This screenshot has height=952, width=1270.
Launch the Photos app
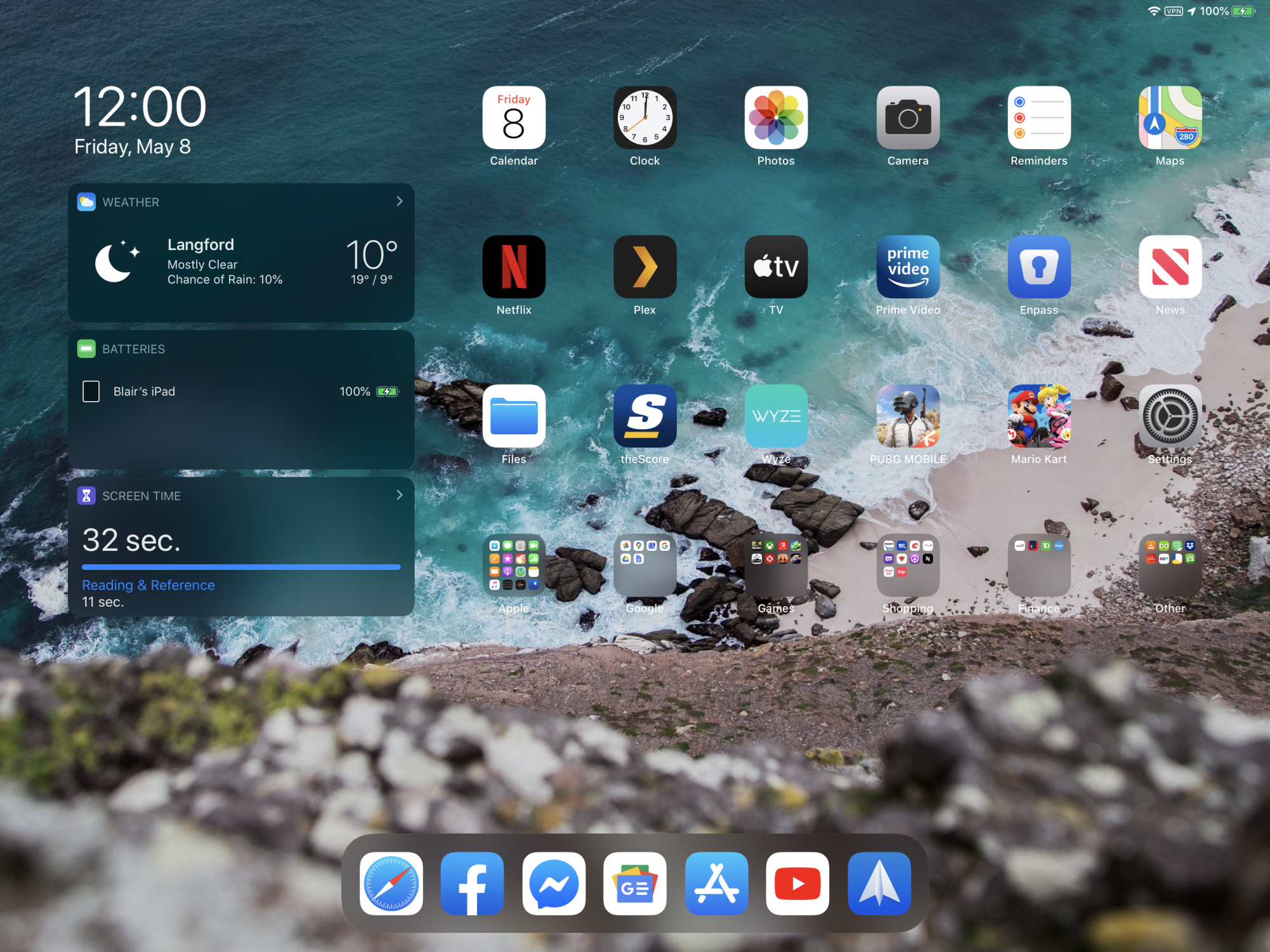(x=776, y=117)
